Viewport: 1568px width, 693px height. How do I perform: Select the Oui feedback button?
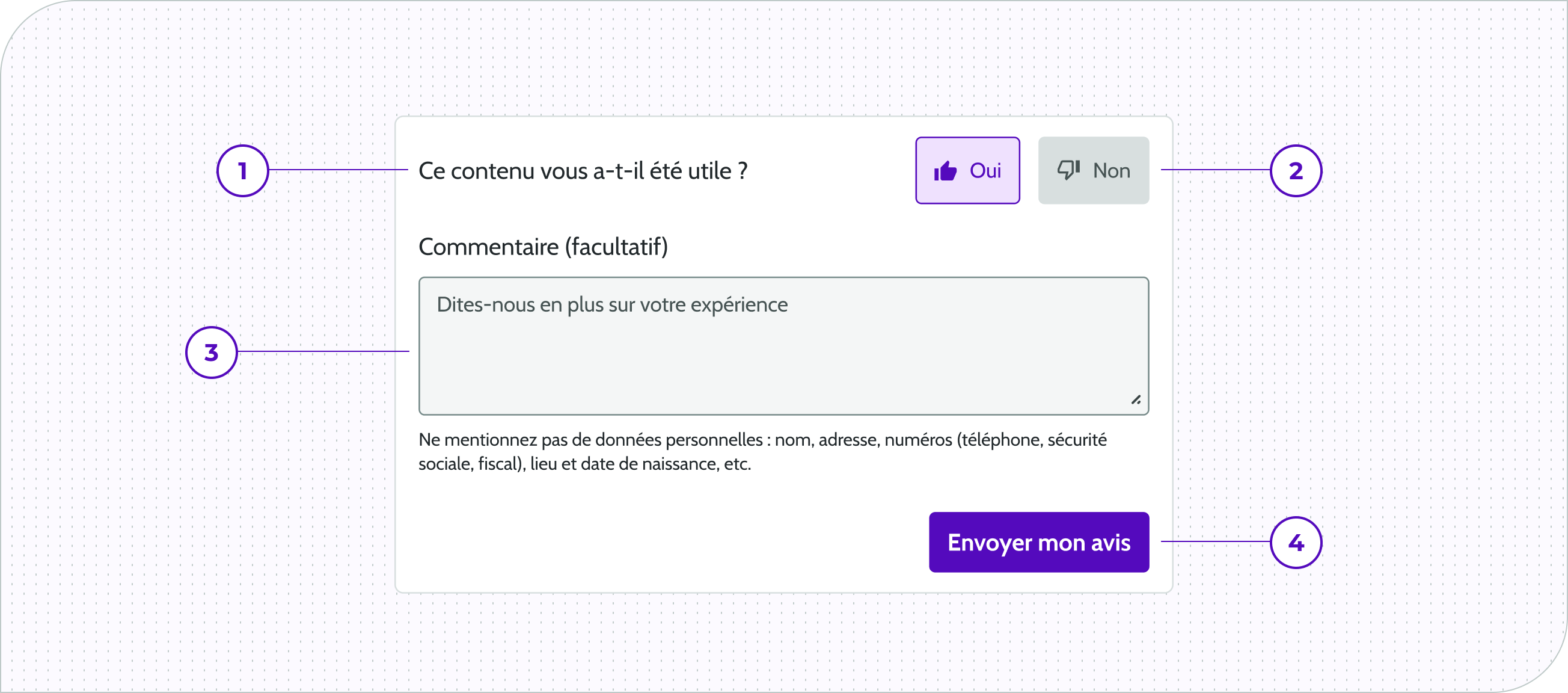click(967, 170)
